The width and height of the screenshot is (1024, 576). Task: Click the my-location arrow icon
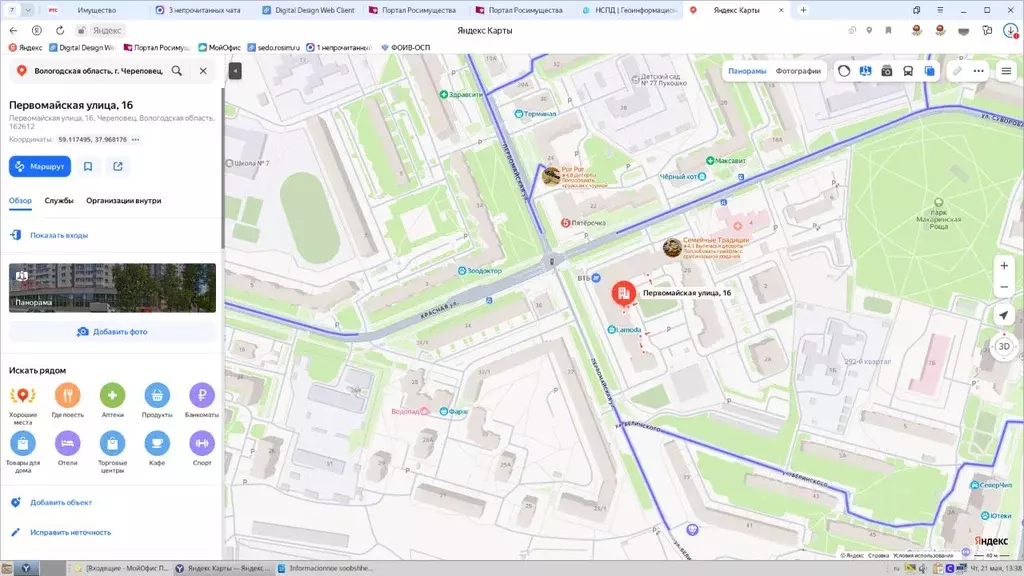(x=1004, y=315)
